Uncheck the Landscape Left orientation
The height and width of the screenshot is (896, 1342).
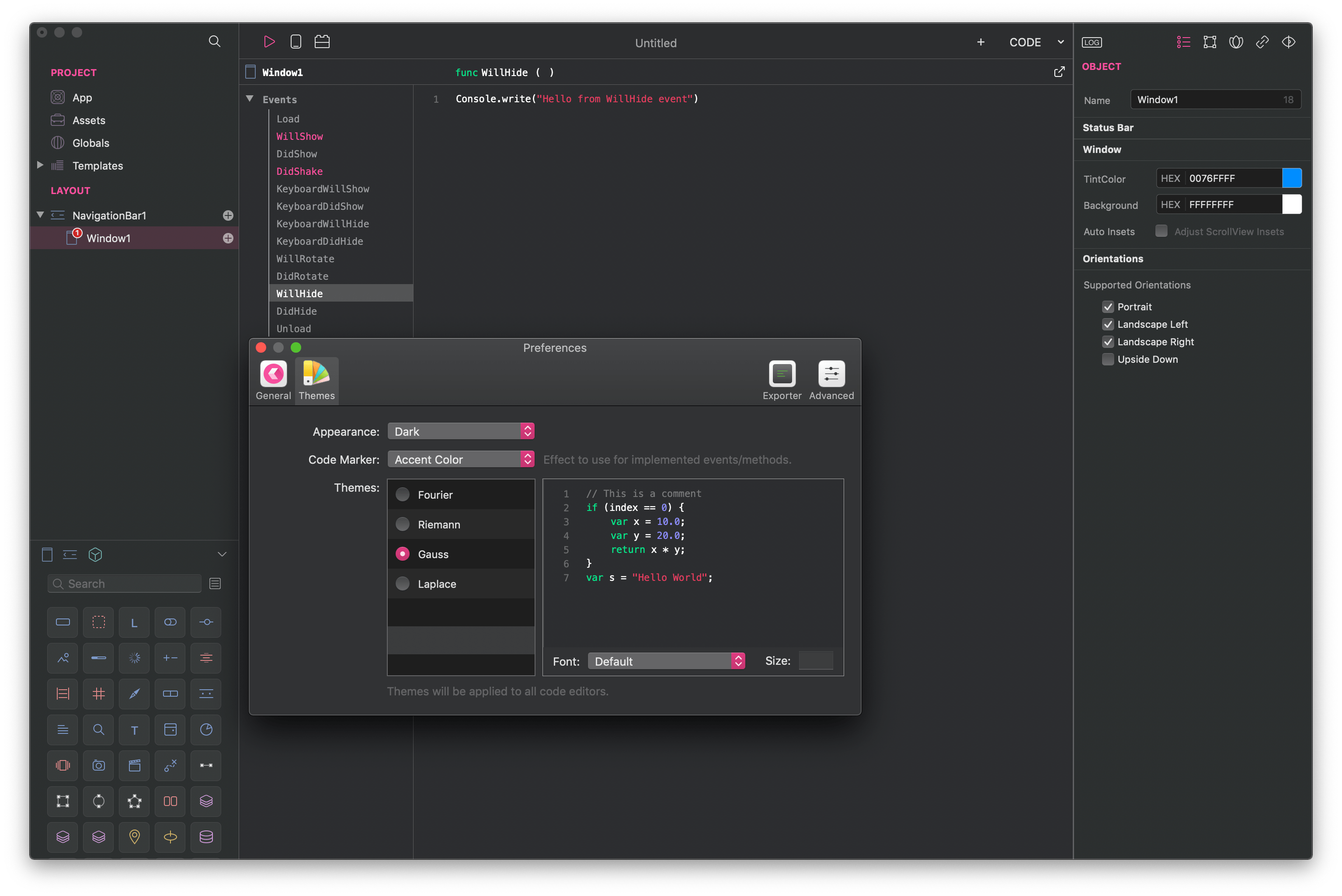point(1108,325)
